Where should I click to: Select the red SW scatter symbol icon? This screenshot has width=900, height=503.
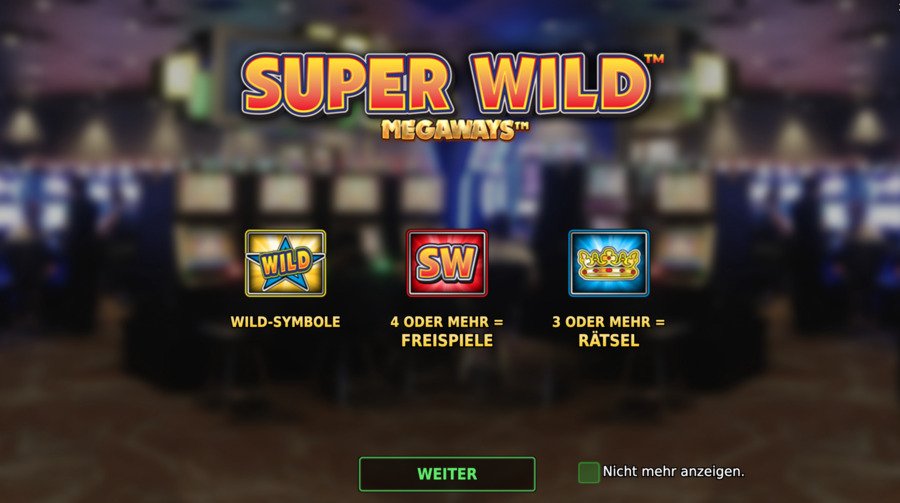point(447,263)
